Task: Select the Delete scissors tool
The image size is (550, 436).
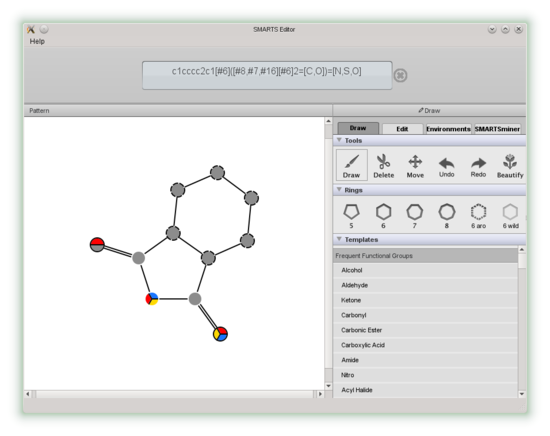Action: (x=383, y=166)
